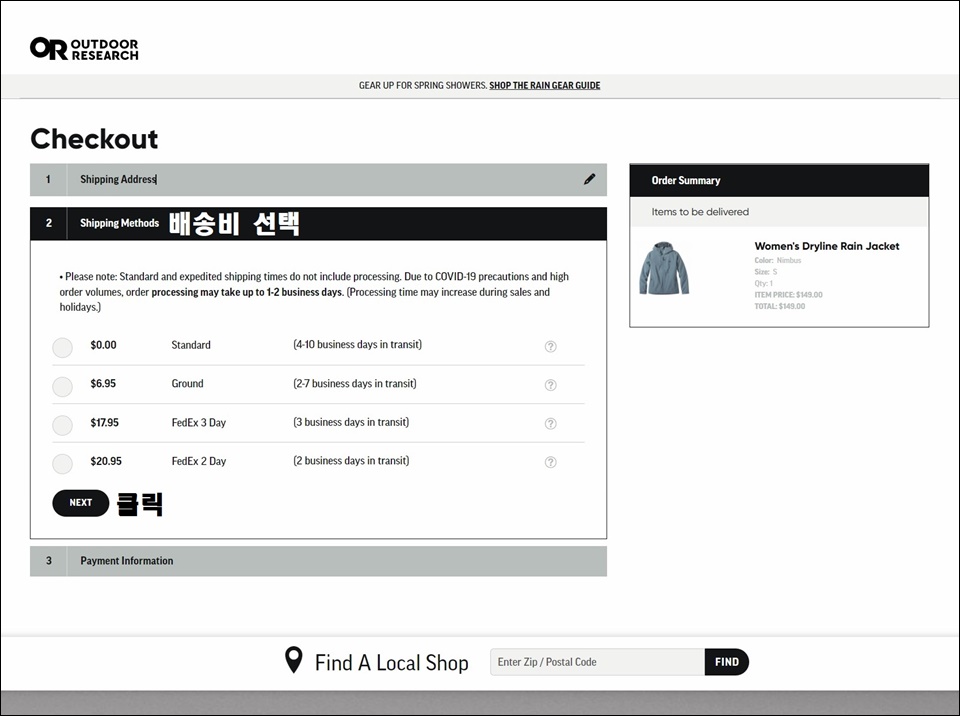
Task: Click the FedEx 3 Day label
Action: coord(198,423)
